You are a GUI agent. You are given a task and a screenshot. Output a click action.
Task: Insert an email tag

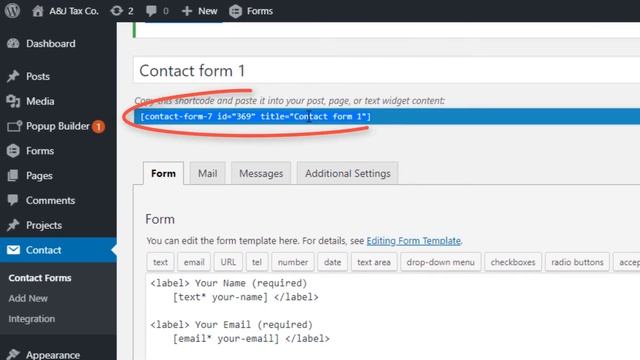194,262
